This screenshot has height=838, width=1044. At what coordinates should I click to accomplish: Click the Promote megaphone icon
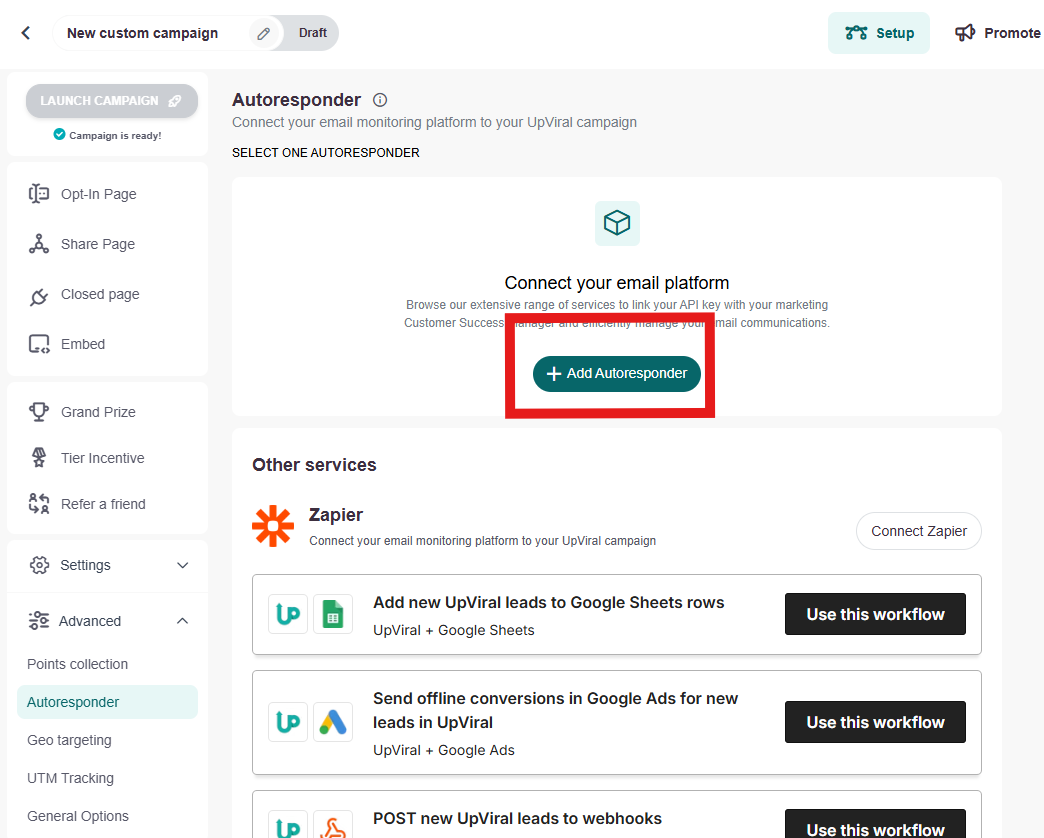point(965,33)
